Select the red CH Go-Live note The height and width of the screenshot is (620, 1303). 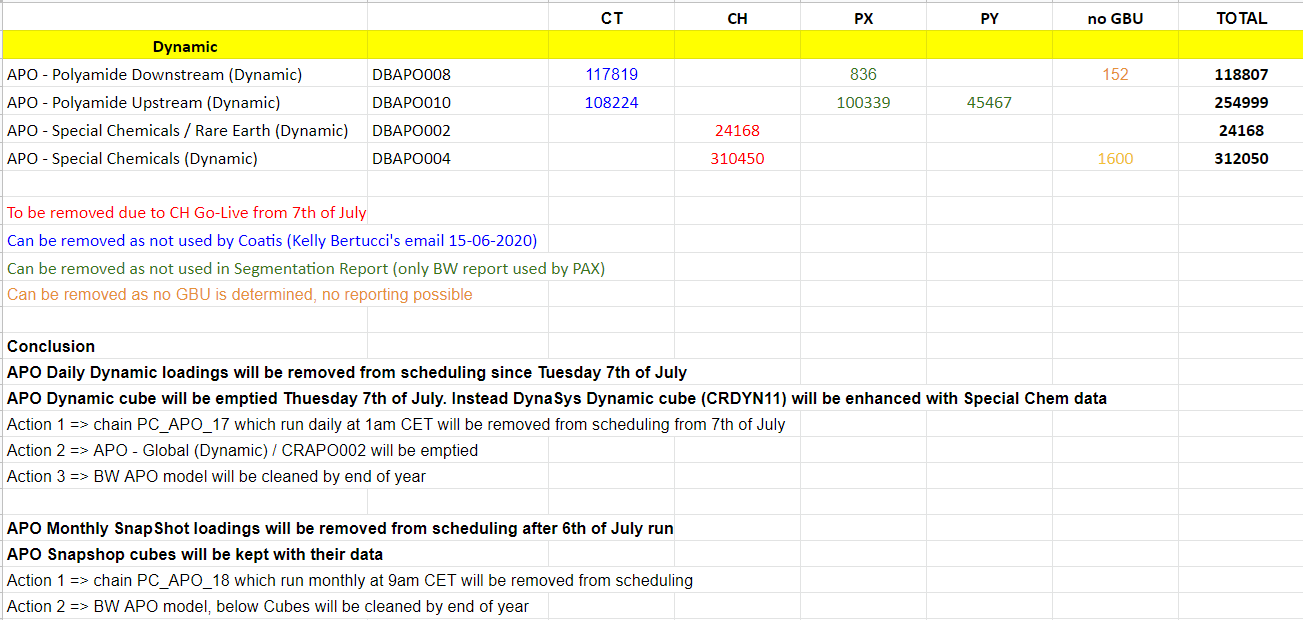(x=187, y=212)
